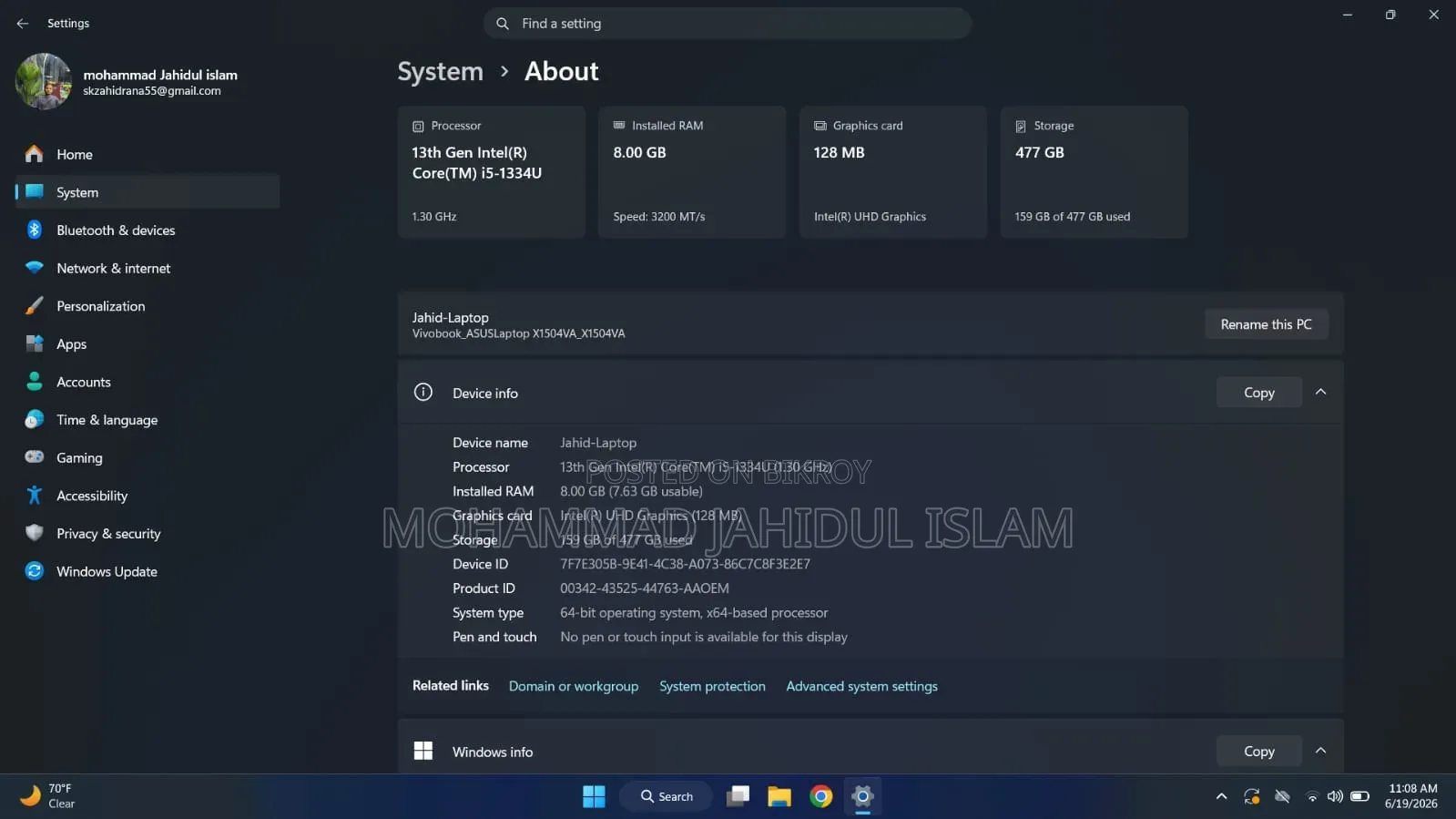Click the Home house icon

tap(35, 154)
